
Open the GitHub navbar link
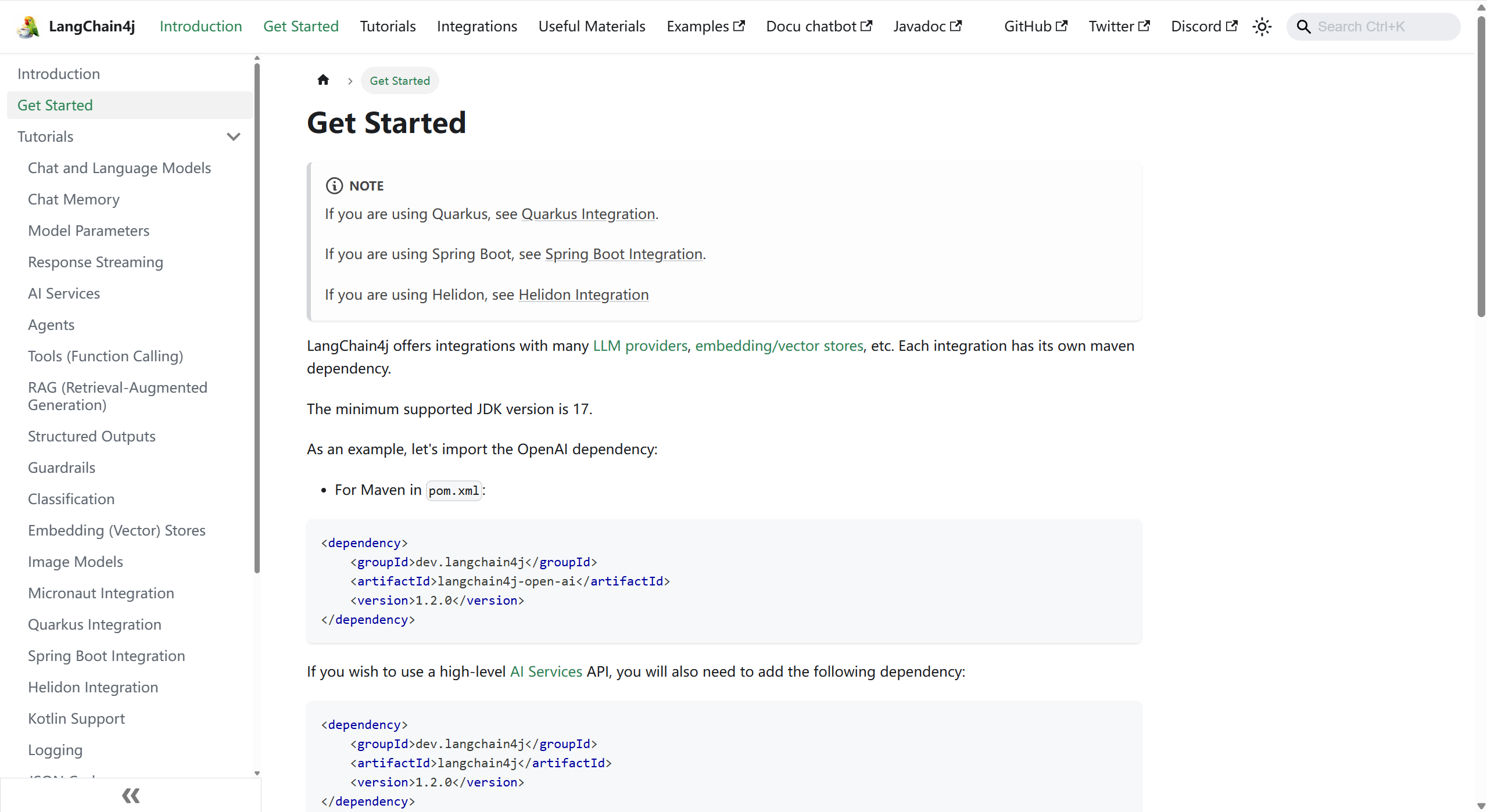pos(1035,27)
